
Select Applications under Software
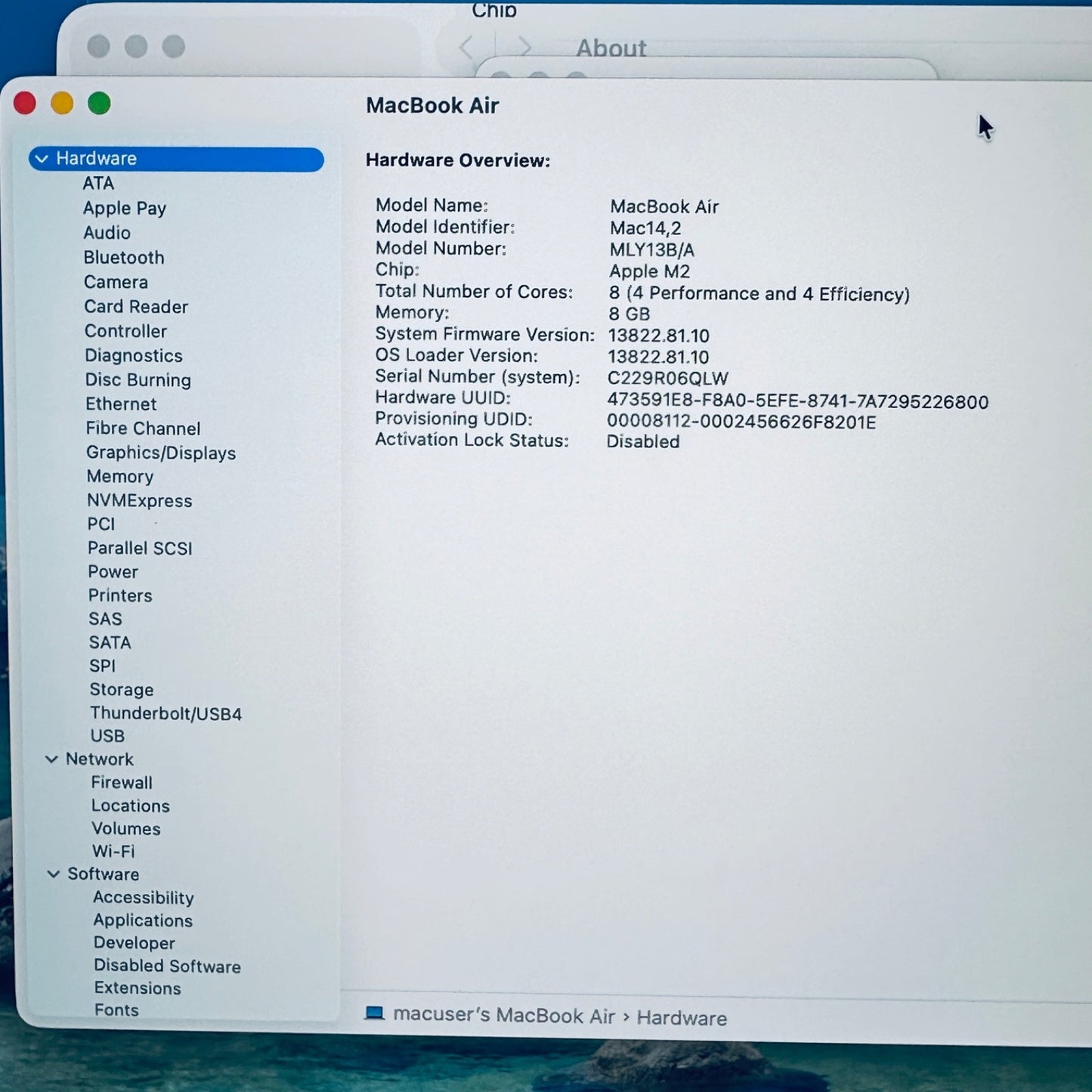[x=142, y=920]
